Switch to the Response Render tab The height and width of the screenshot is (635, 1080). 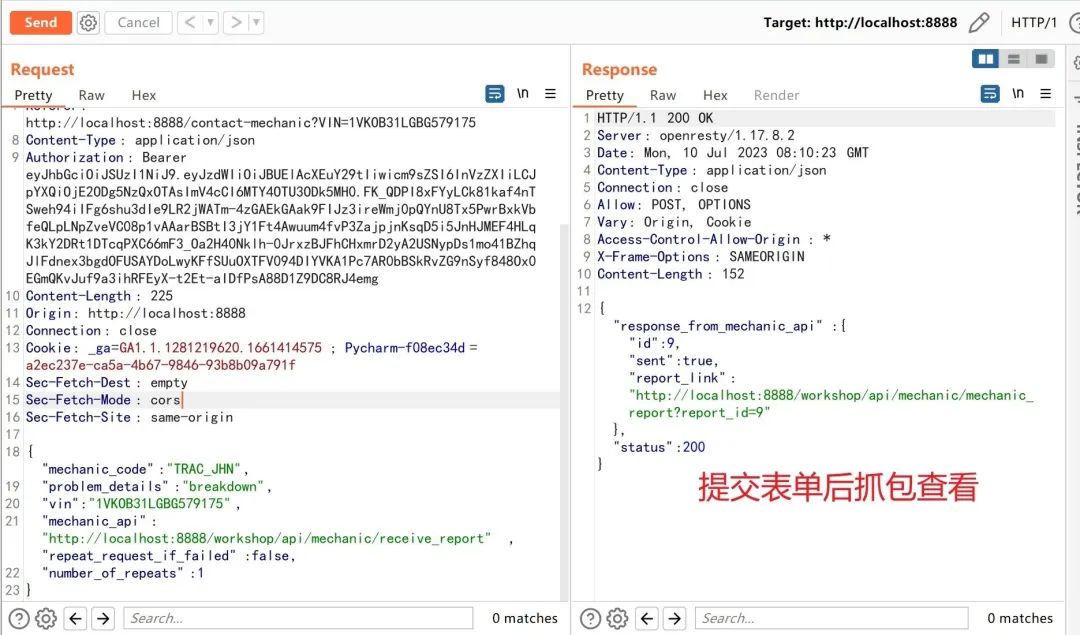[x=776, y=95]
